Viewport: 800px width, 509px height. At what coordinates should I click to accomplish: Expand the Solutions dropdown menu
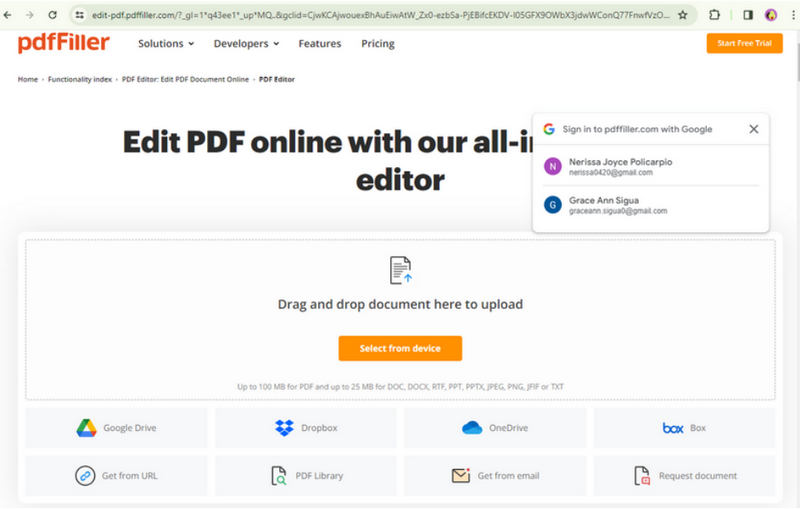166,43
